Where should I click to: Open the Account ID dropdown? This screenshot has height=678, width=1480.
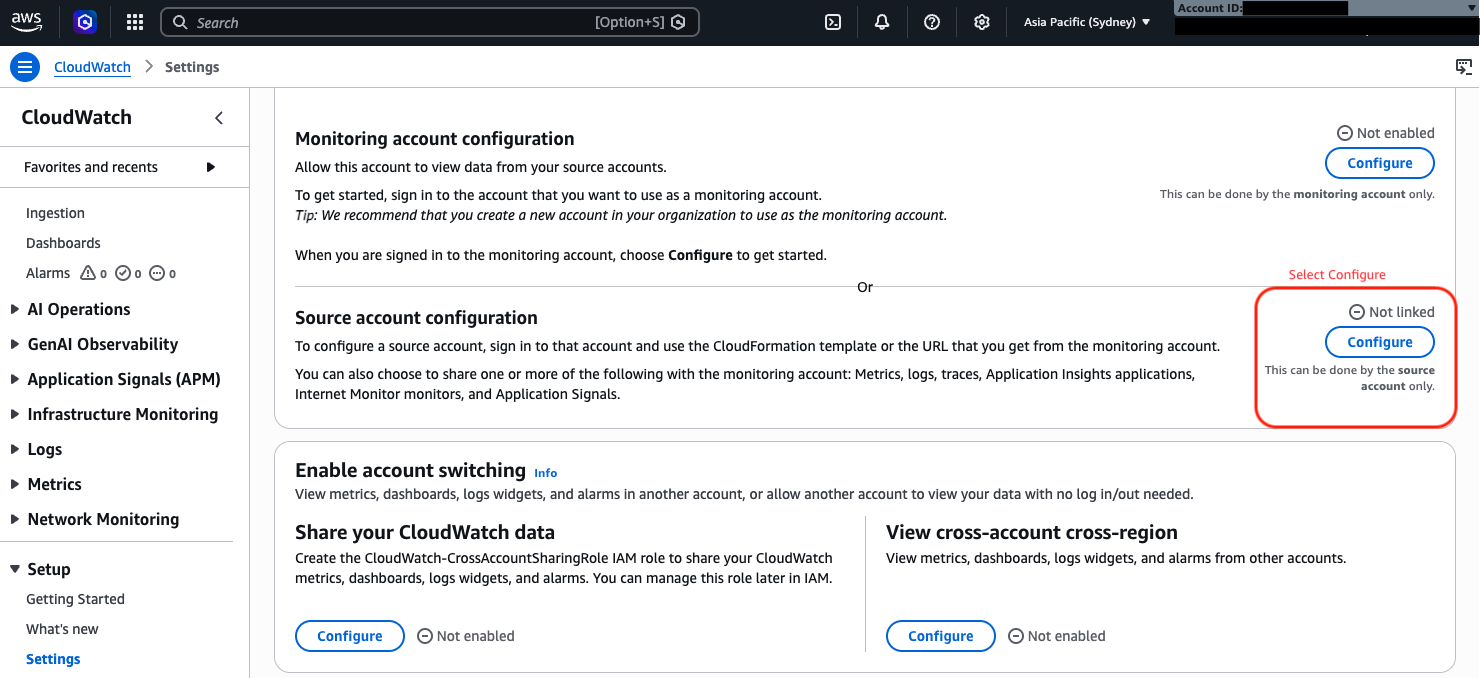1326,8
